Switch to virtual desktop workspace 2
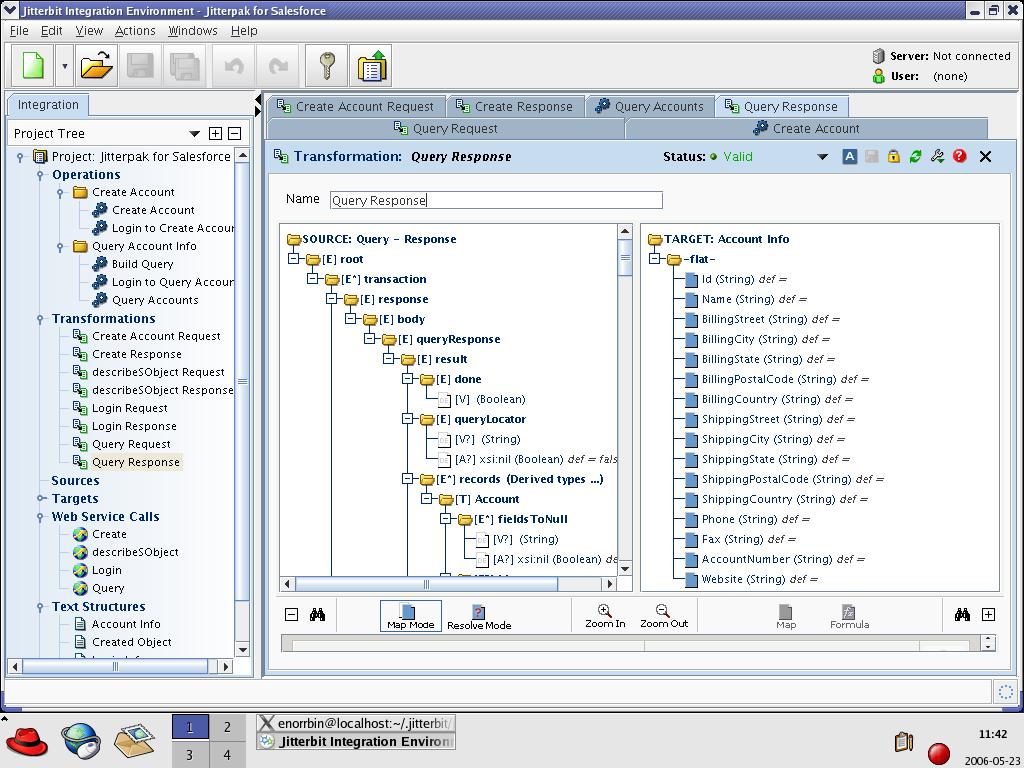The height and width of the screenshot is (768, 1024). tap(227, 727)
